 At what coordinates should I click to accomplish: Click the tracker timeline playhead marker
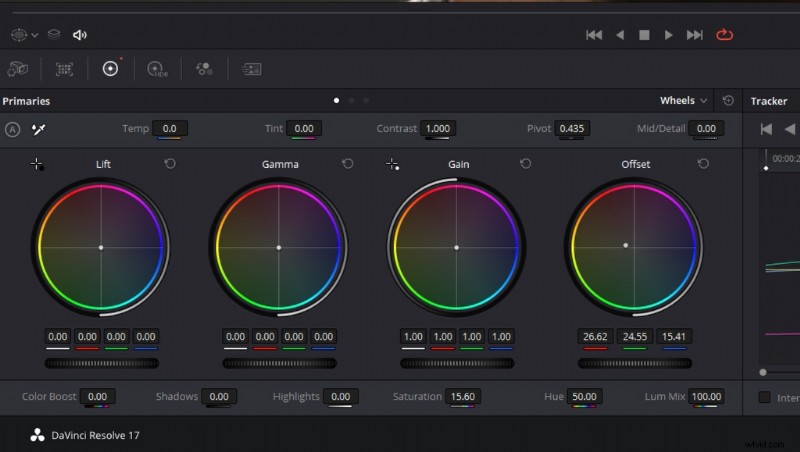[x=766, y=167]
